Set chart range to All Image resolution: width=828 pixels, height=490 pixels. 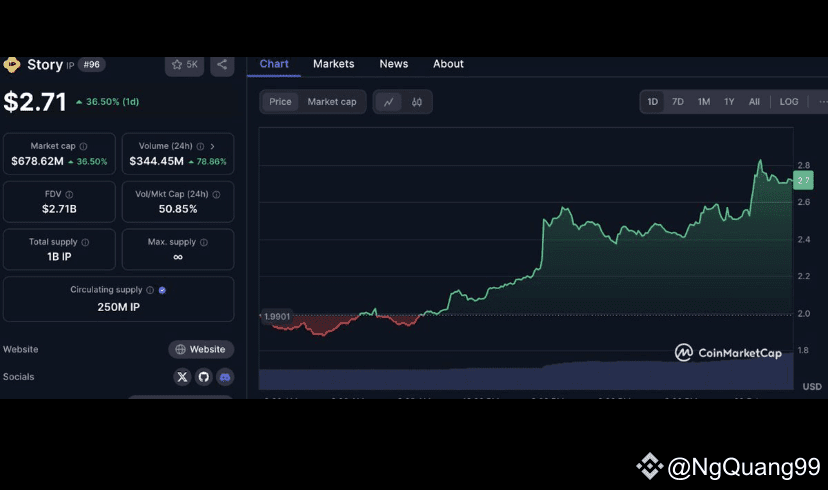pos(754,101)
